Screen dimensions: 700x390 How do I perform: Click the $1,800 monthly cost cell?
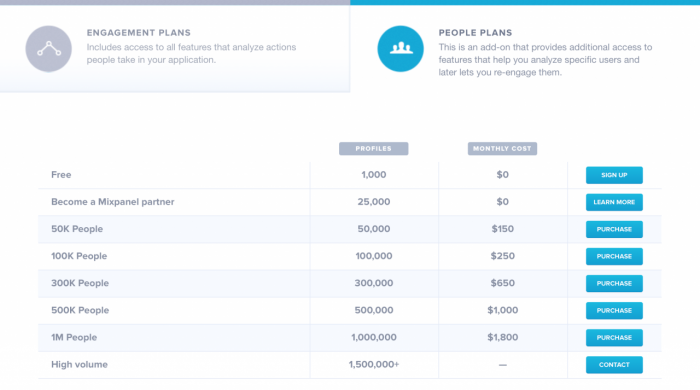pyautogui.click(x=503, y=337)
